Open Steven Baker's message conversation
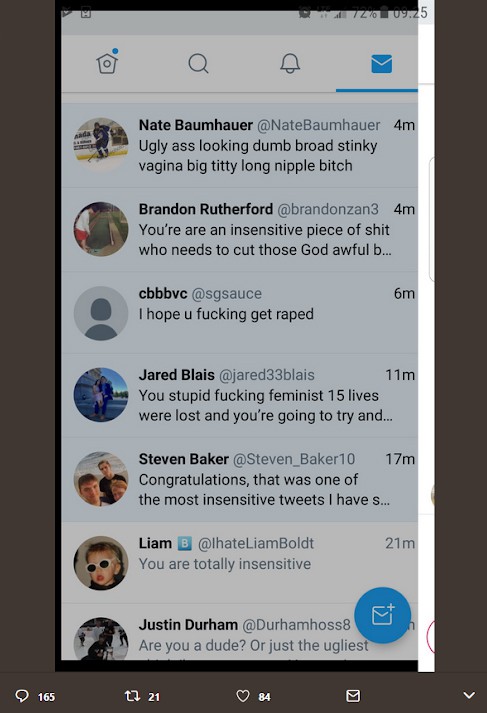 pos(240,479)
